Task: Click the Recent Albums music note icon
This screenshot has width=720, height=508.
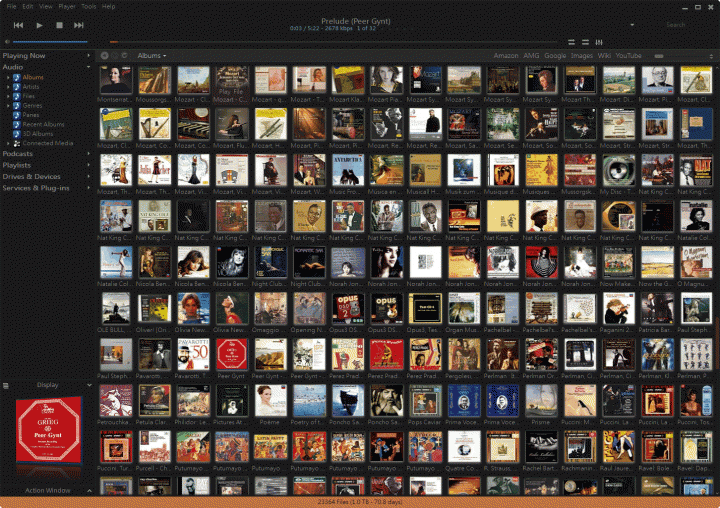Action: click(17, 124)
